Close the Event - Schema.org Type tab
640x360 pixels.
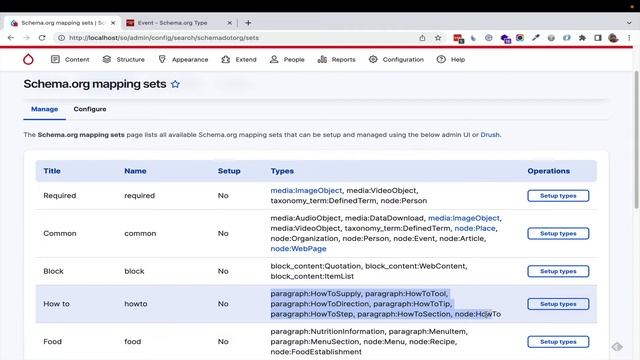(x=229, y=23)
